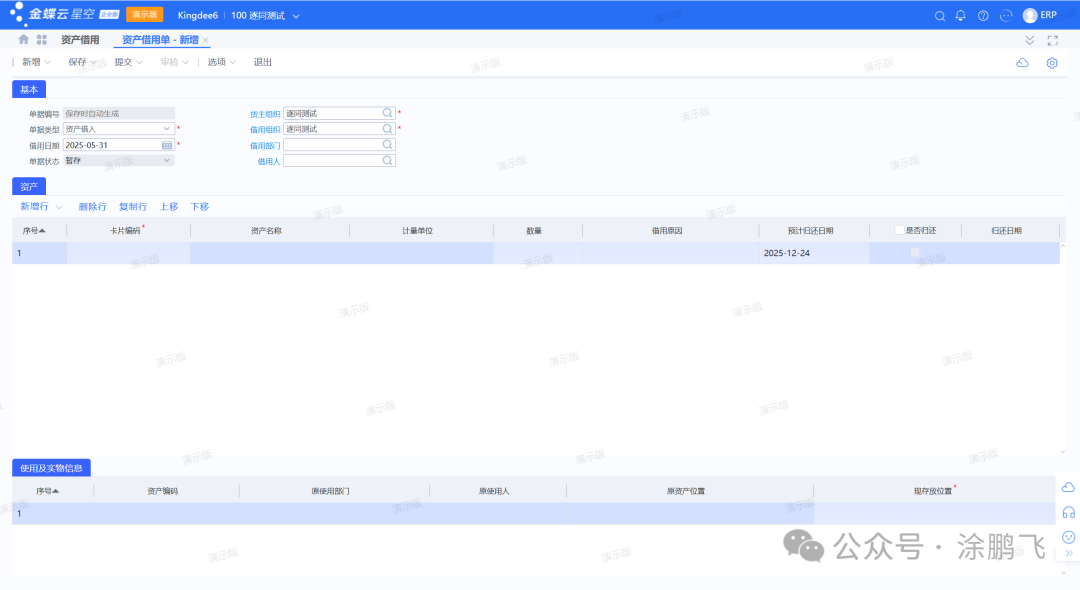Viewport: 1080px width, 590px height.
Task: Click the notification bell icon
Action: click(x=961, y=16)
